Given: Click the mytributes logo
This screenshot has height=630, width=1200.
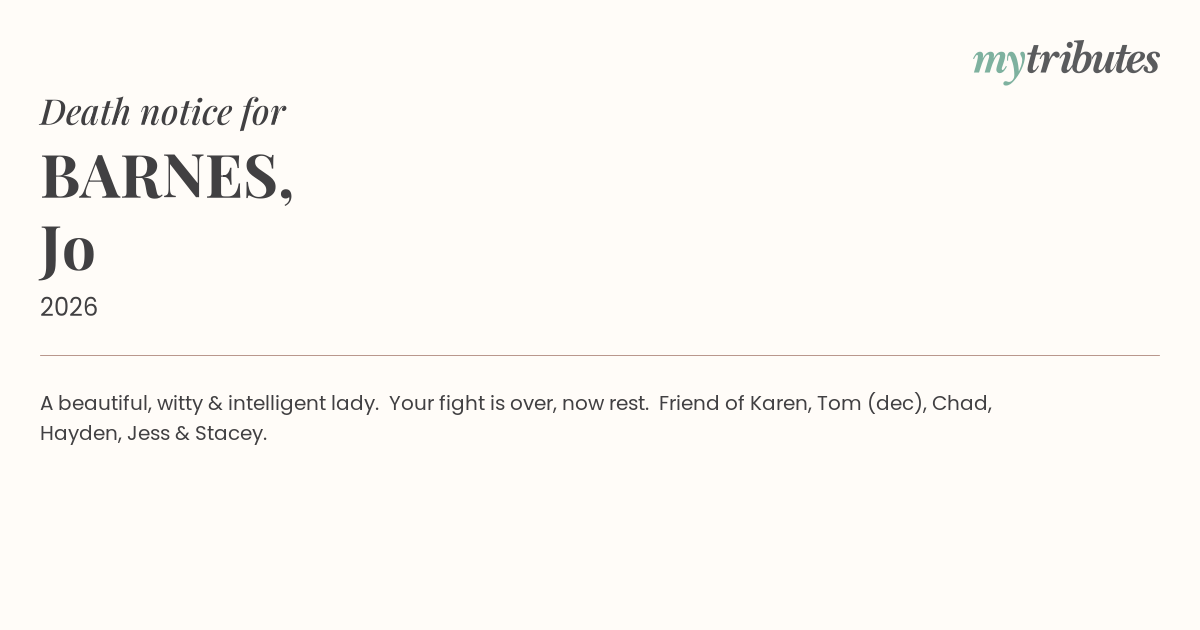Looking at the screenshot, I should point(1066,60).
